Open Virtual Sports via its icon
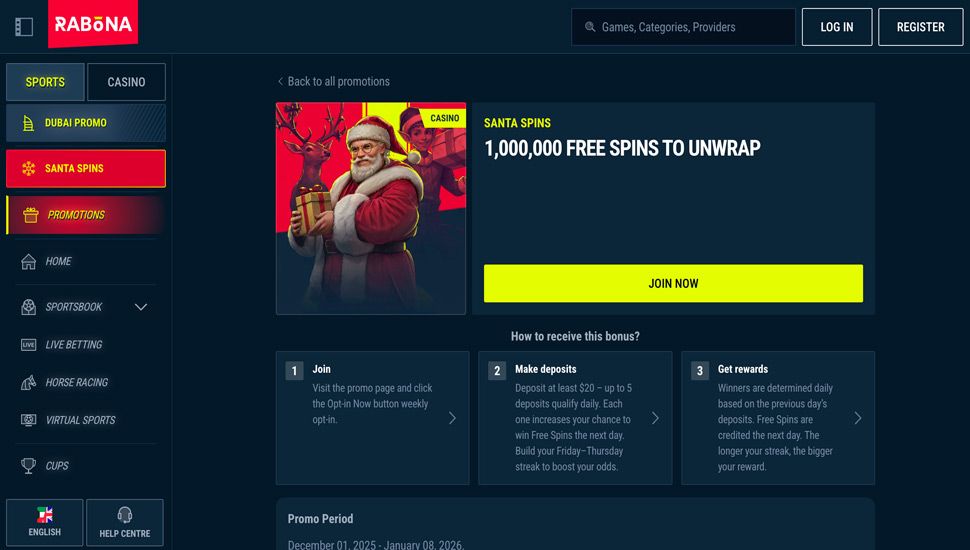Screen dimensions: 970x550 (28, 420)
